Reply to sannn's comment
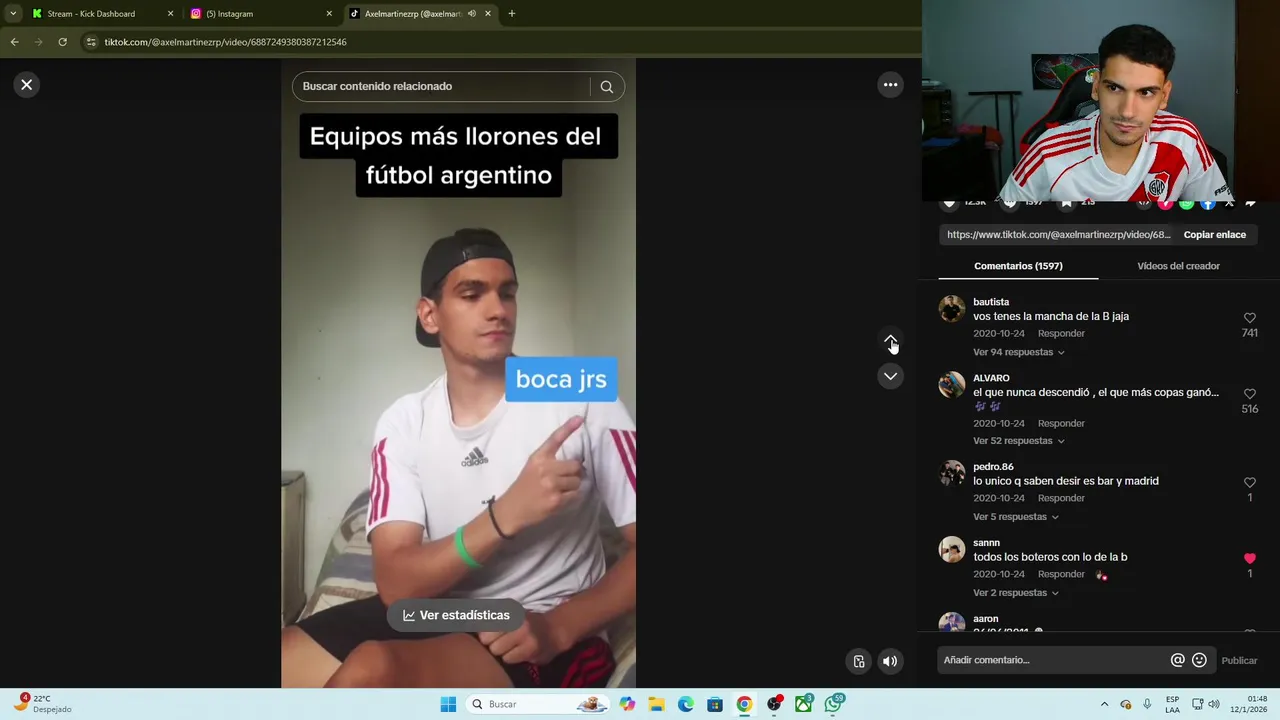 [1061, 574]
